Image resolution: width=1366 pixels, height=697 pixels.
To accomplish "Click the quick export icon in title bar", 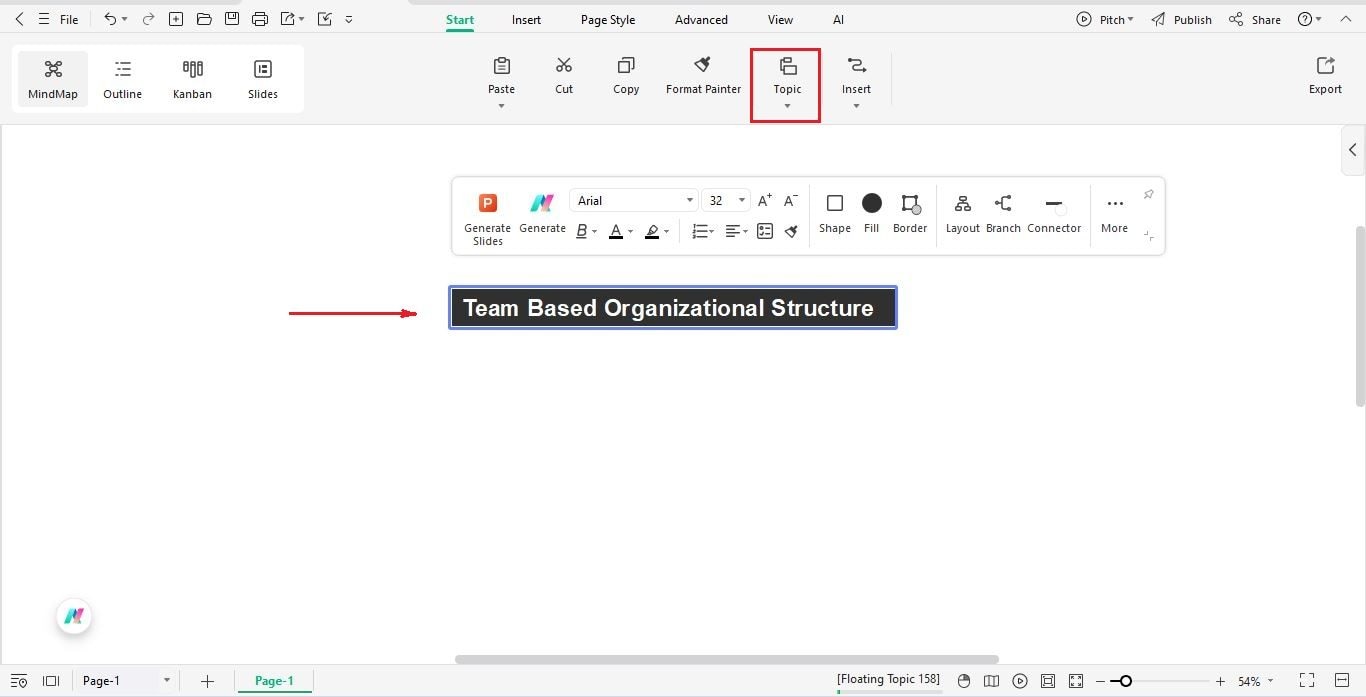I will [x=288, y=19].
